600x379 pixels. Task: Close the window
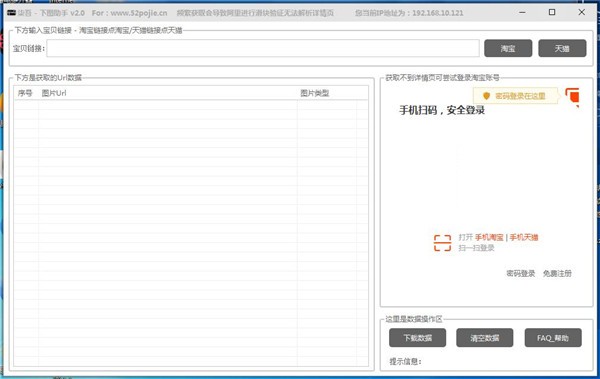coord(582,12)
